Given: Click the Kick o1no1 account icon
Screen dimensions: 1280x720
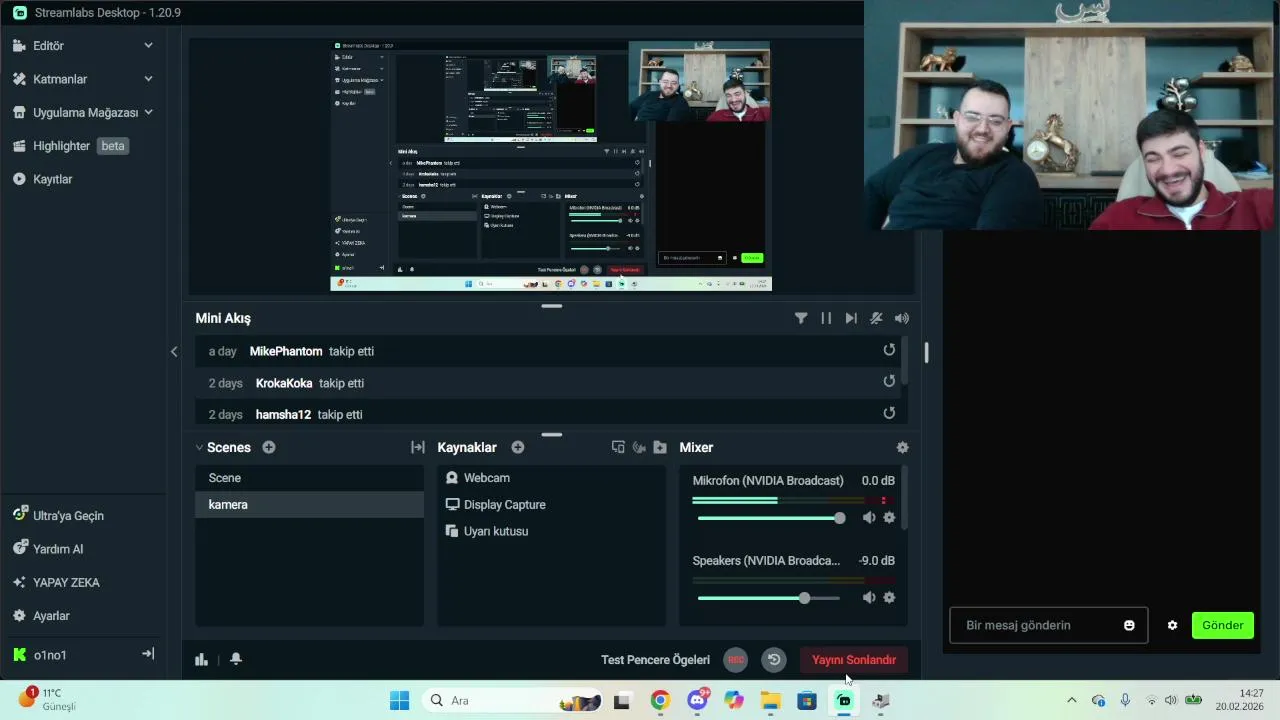Looking at the screenshot, I should pyautogui.click(x=19, y=655).
